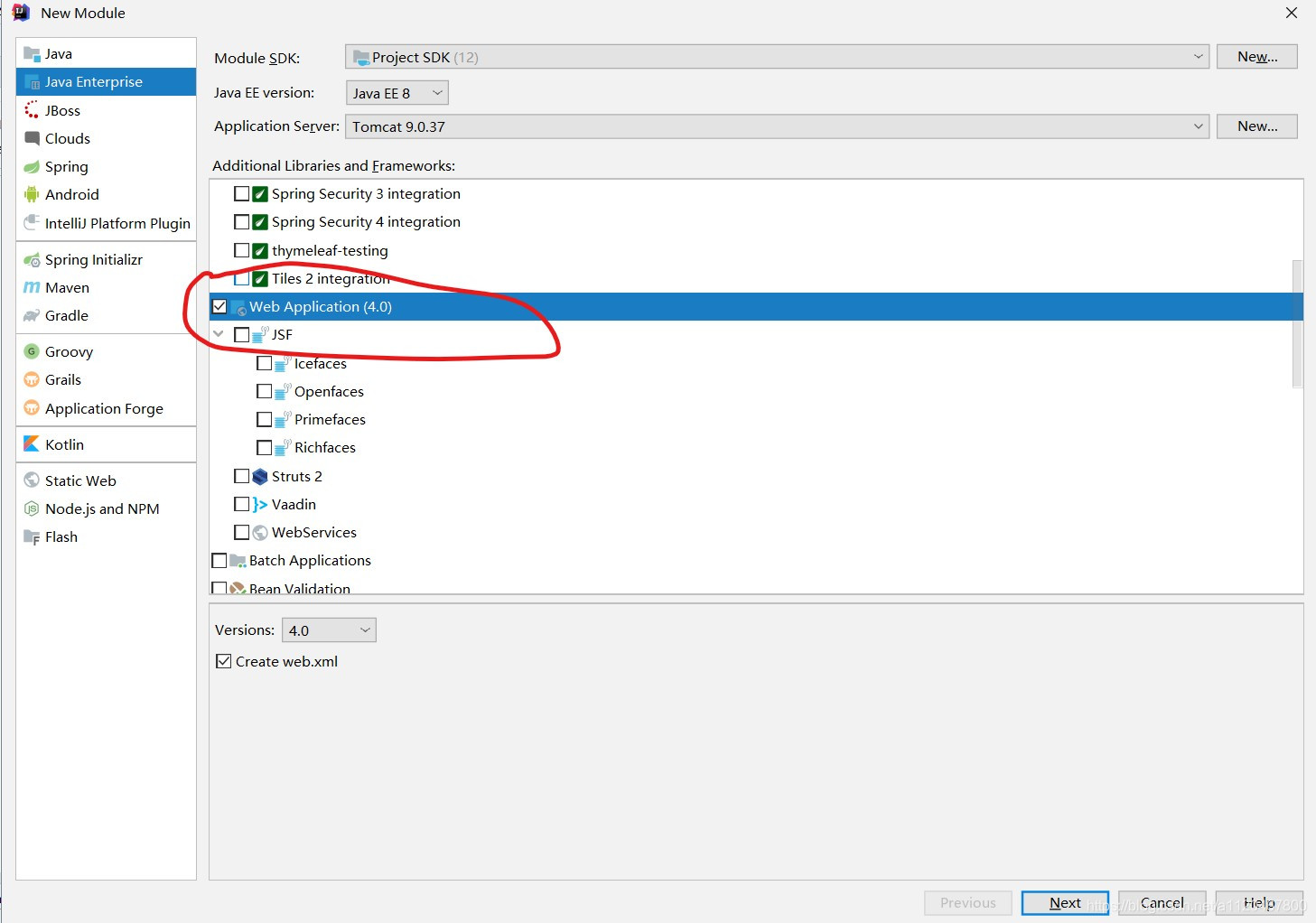Toggle the Create web.xml checkbox

[x=224, y=661]
